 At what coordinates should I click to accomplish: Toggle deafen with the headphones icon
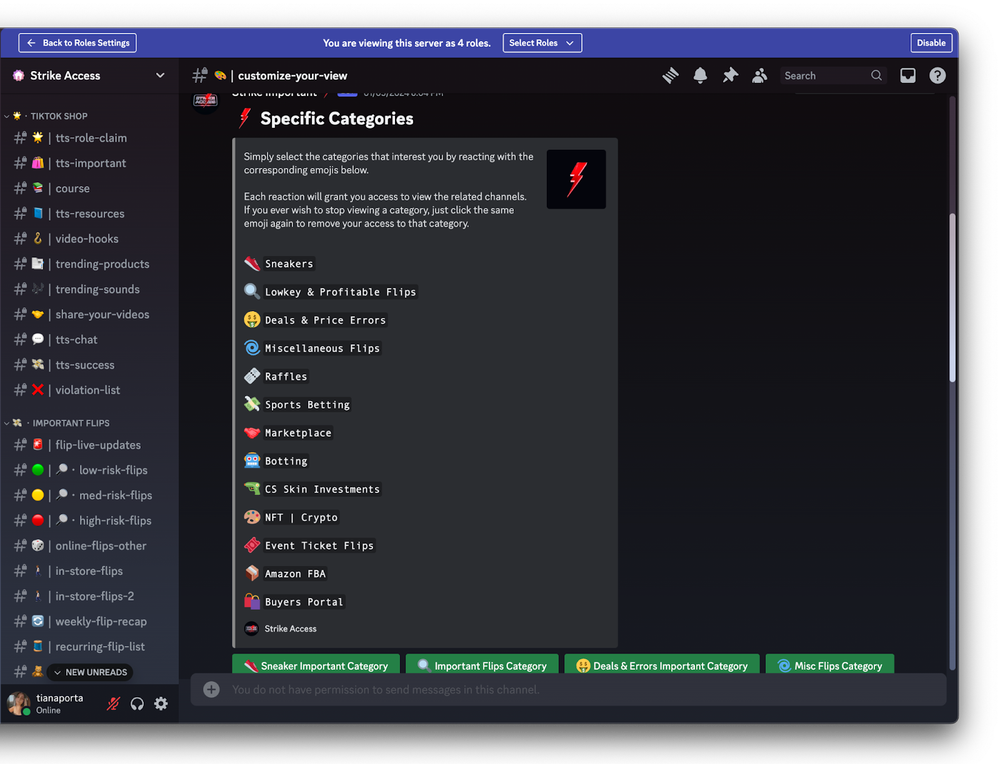[x=137, y=704]
